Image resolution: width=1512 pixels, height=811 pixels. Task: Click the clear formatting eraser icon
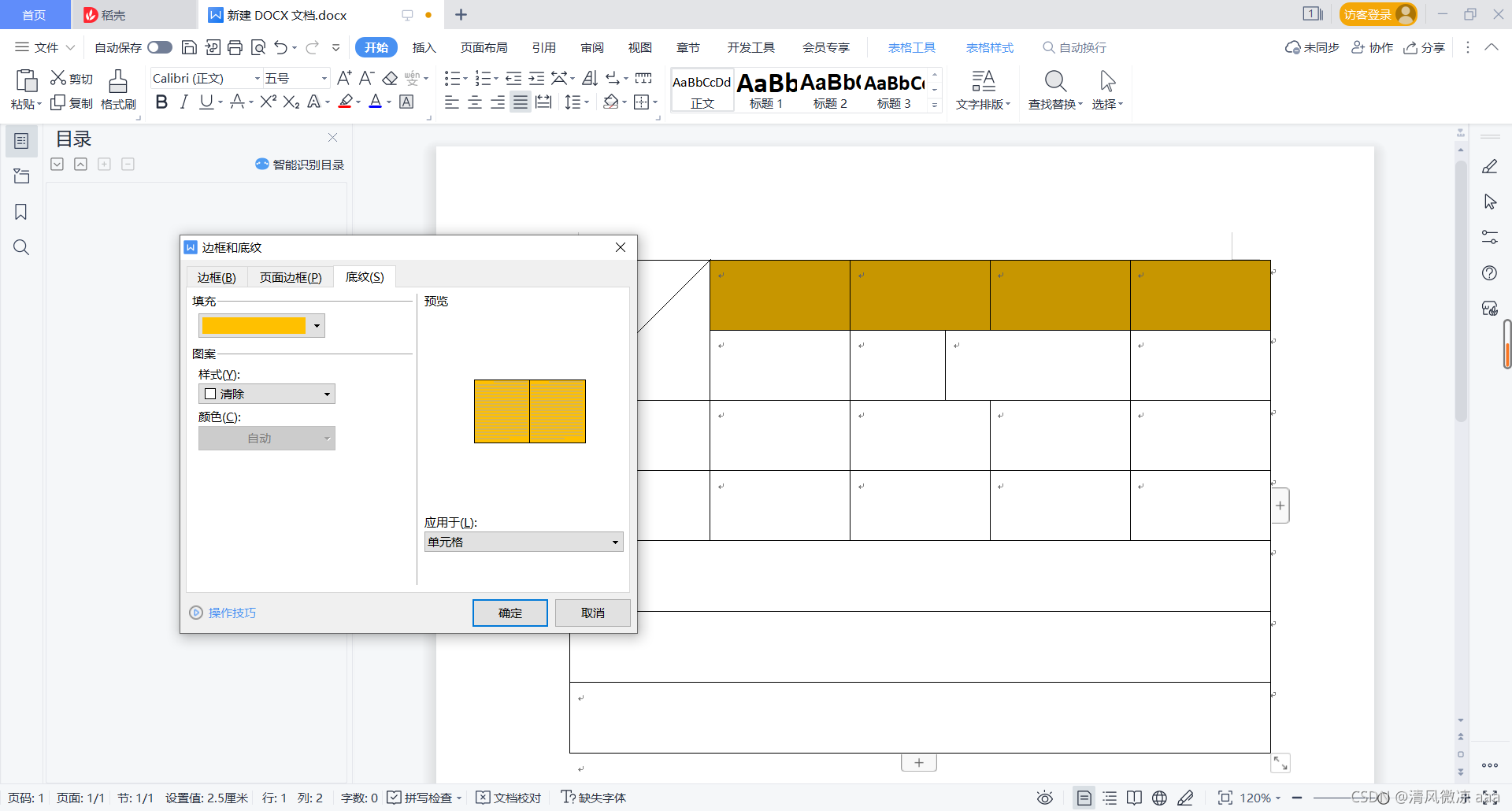390,78
